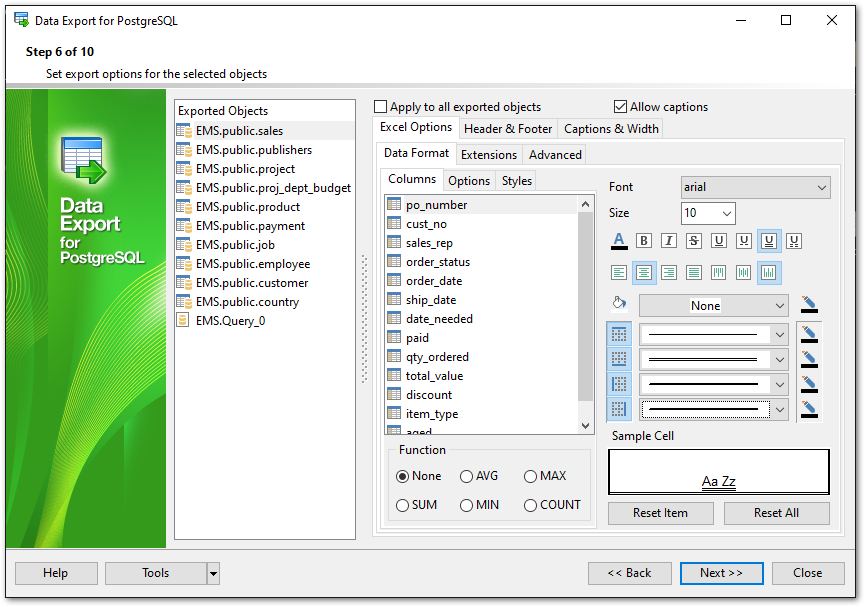
Task: Apply single dashed accounting underline
Action: 744,241
